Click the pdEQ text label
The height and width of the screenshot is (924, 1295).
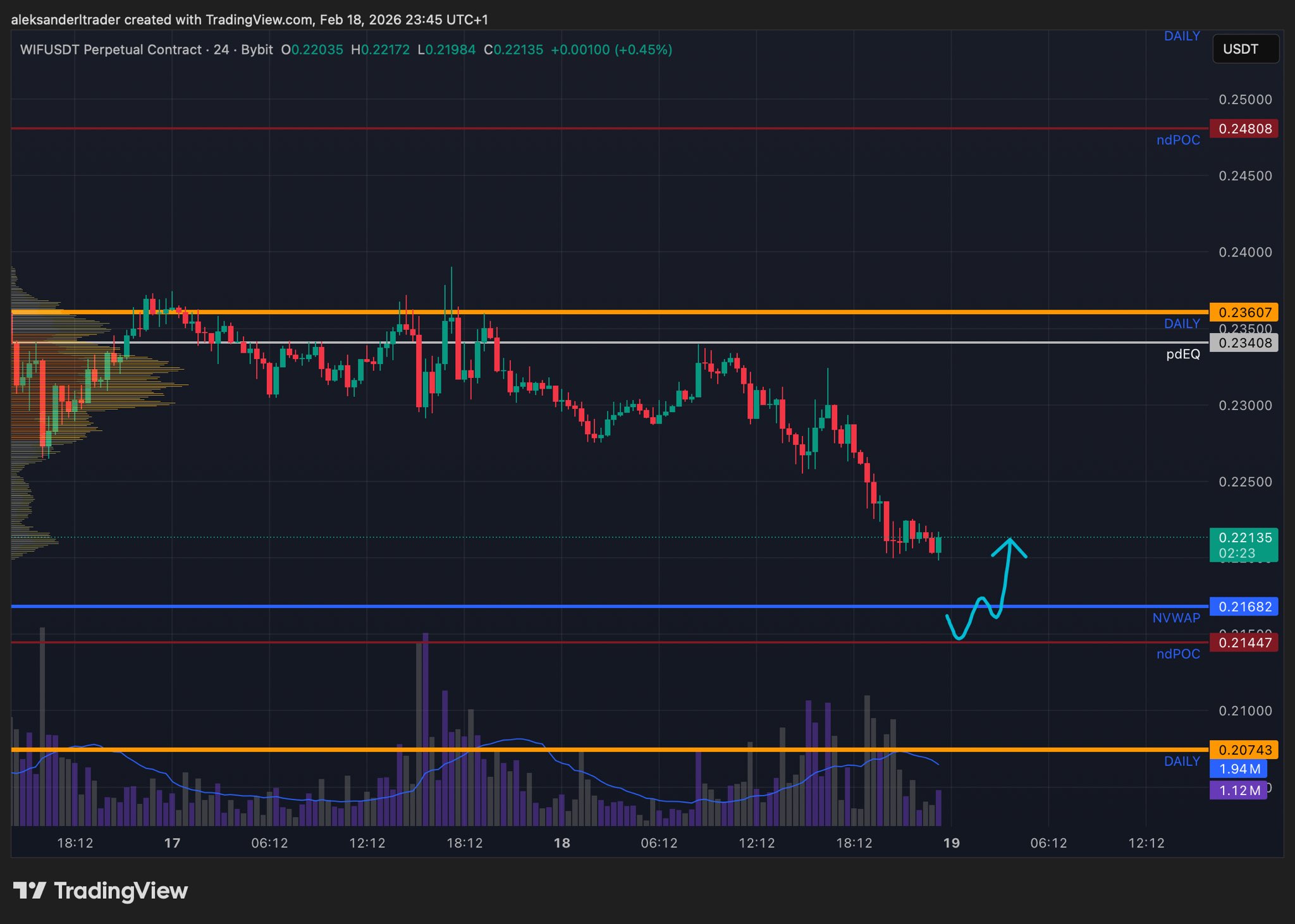point(1182,355)
